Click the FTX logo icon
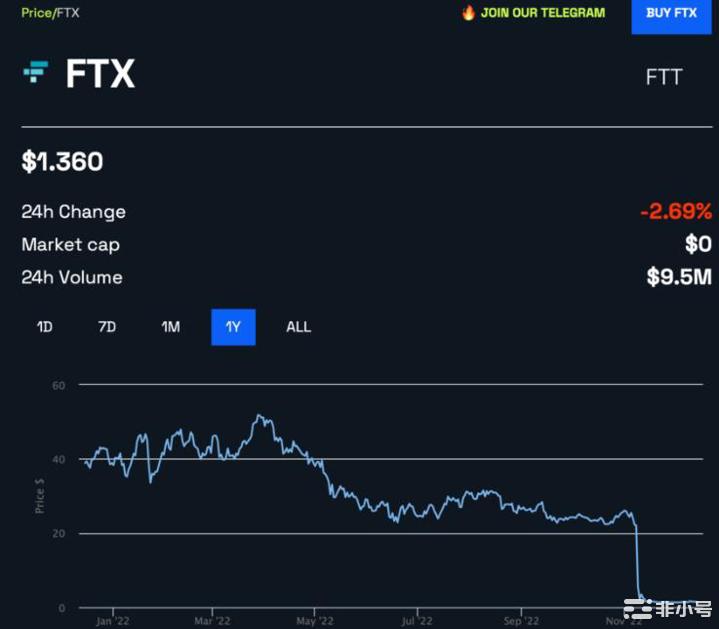Screen dimensions: 719x629 36,72
